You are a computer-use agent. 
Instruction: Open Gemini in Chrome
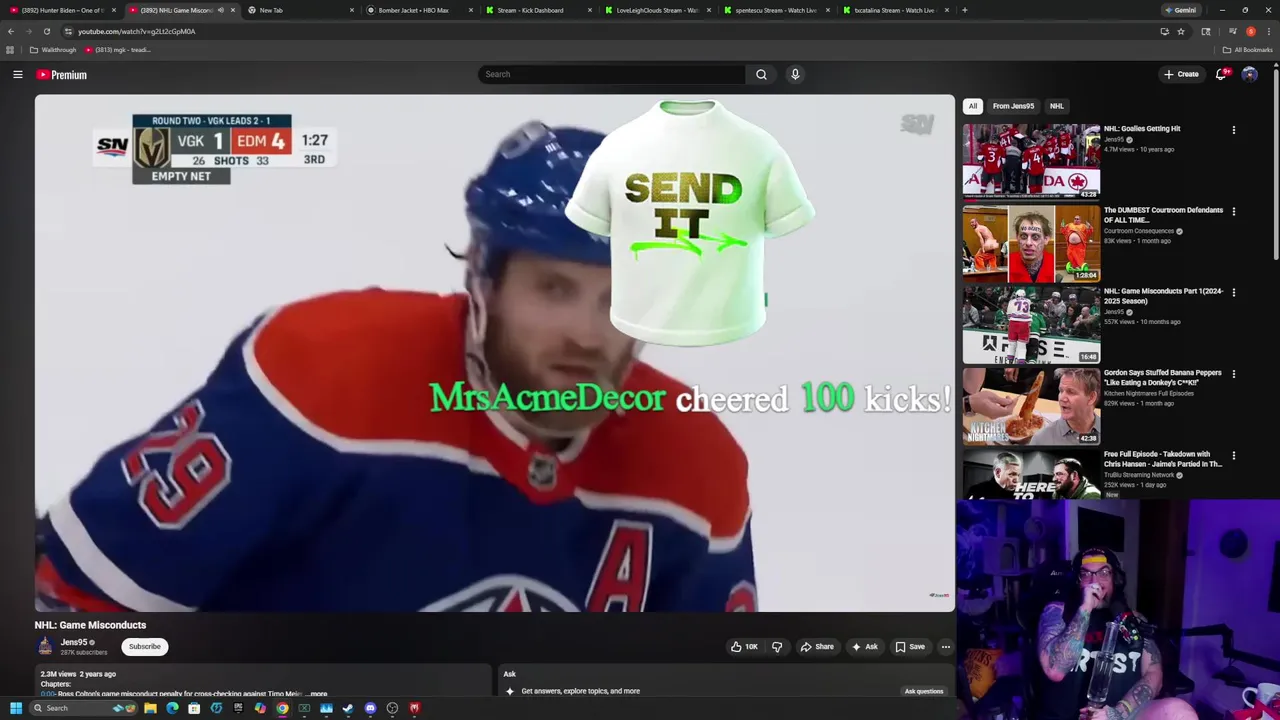pos(1180,10)
